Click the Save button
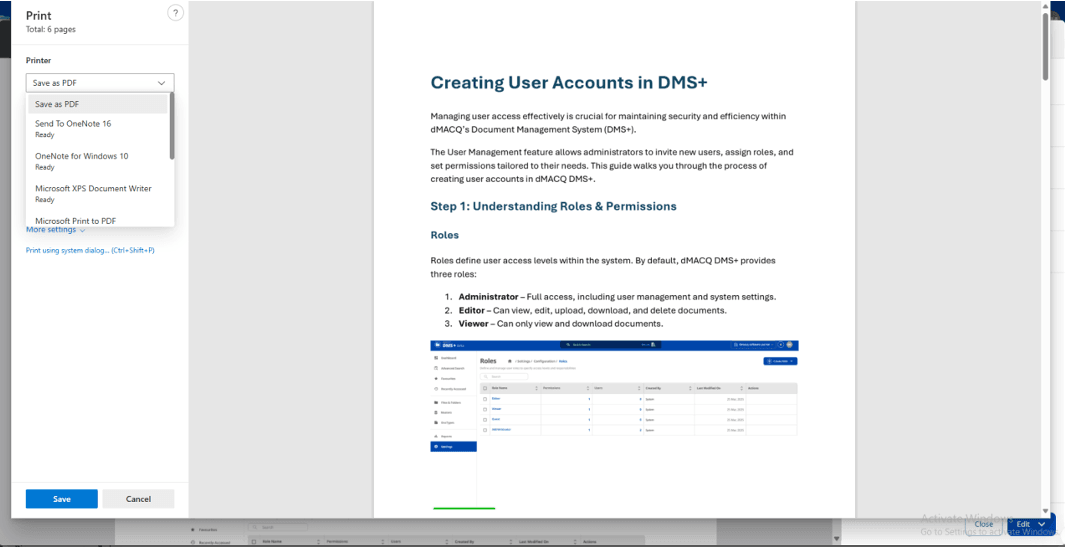The image size is (1065, 547). point(62,499)
